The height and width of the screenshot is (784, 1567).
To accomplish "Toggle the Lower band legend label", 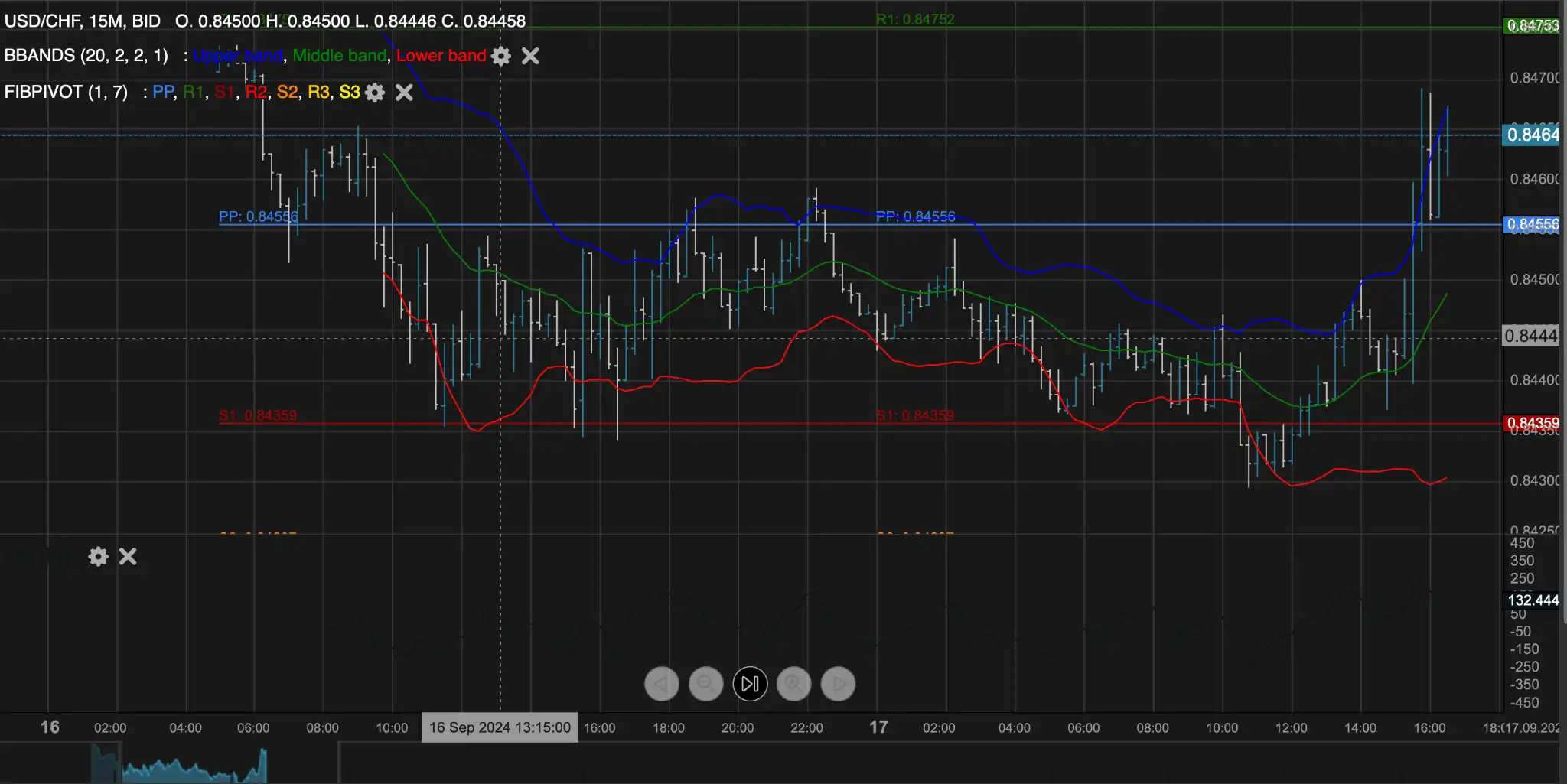I will point(441,56).
